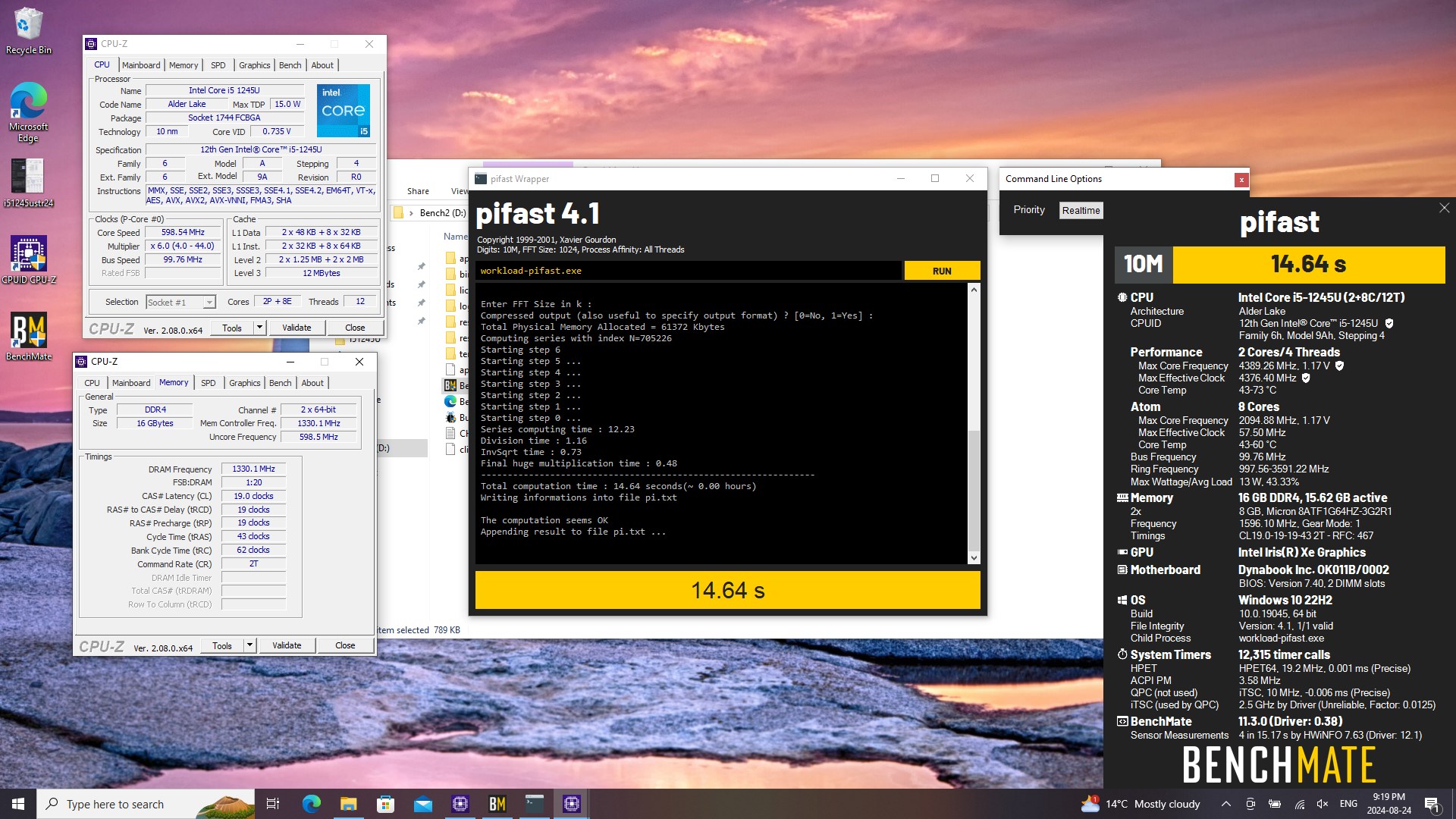Screen dimensions: 1456x819
Task: Click the Intel Core i5 logo in CPU-Z
Action: [x=343, y=111]
